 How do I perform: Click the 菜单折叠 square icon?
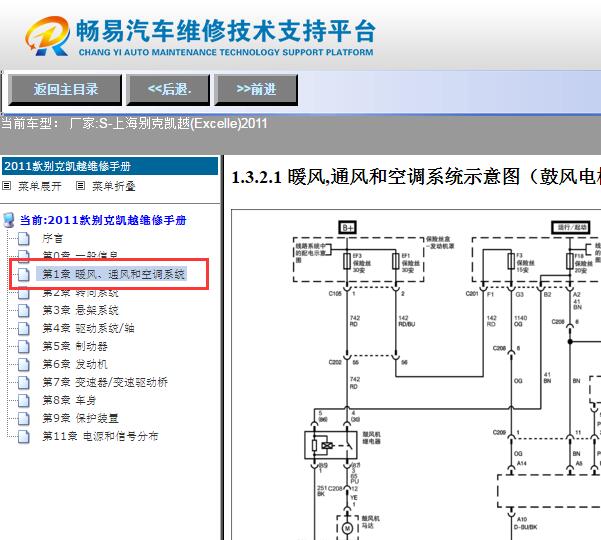coord(80,186)
